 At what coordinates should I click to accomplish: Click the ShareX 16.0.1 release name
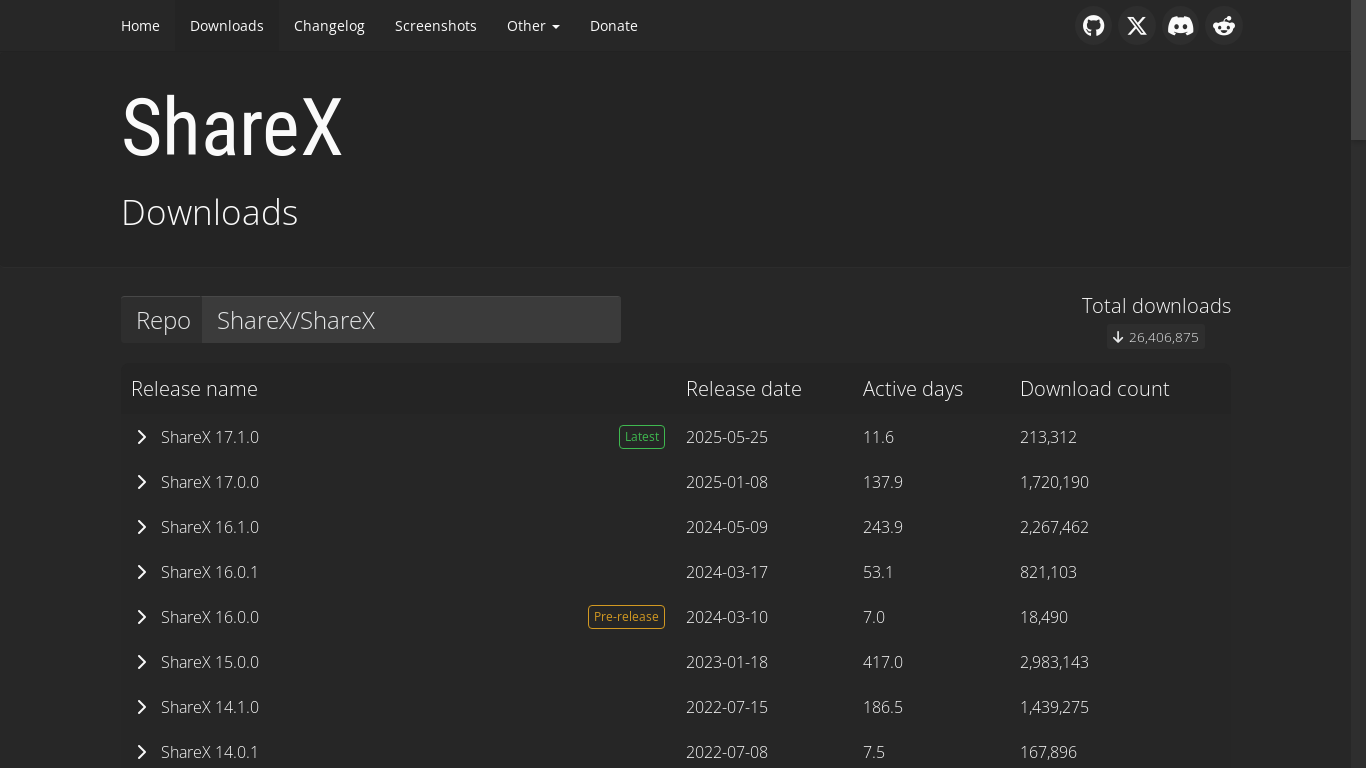coord(210,572)
